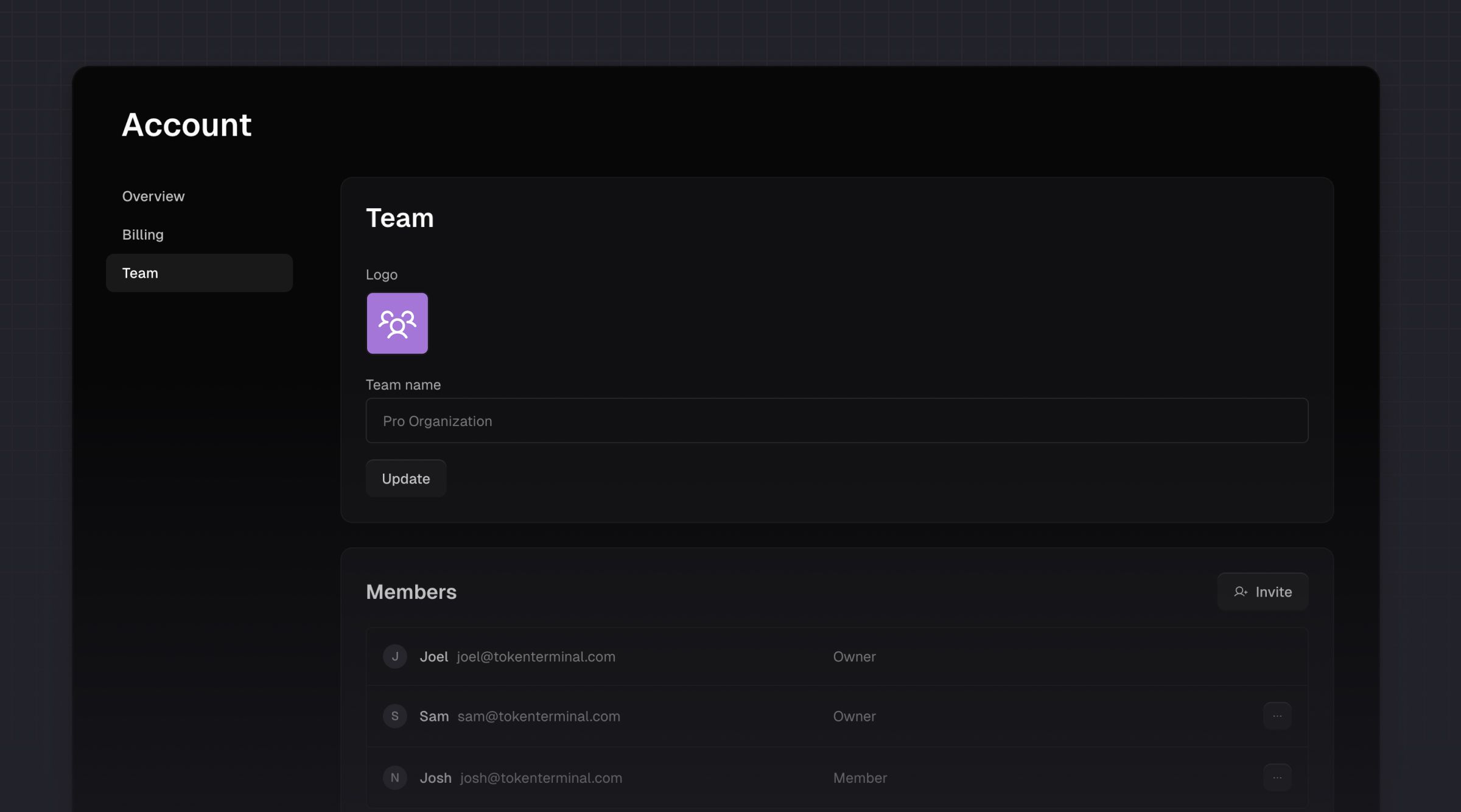This screenshot has width=1461, height=812.
Task: Click Josh's N avatar circle
Action: pos(394,777)
